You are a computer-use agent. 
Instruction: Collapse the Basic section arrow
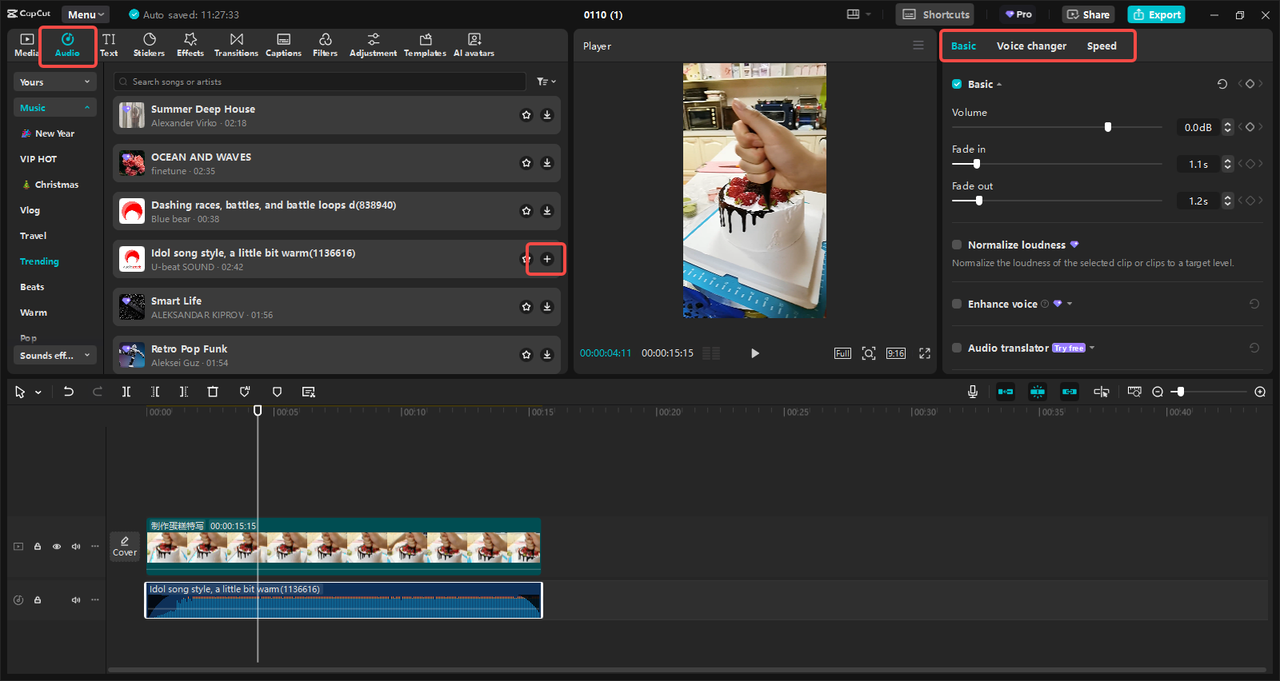tap(999, 84)
